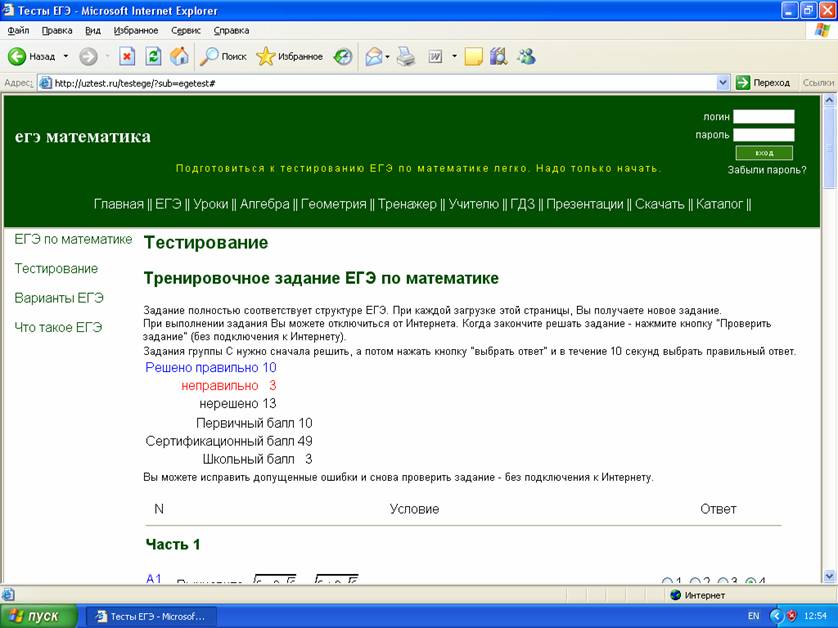
Task: Open the Правка menu
Action: pyautogui.click(x=57, y=30)
